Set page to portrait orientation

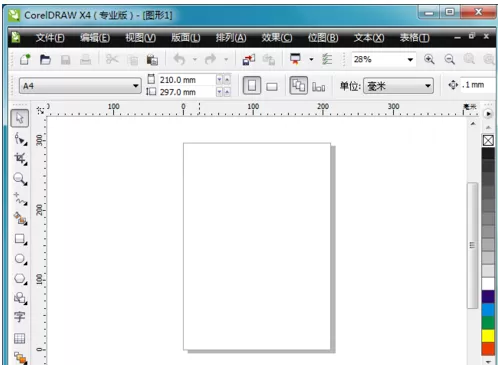[x=252, y=86]
